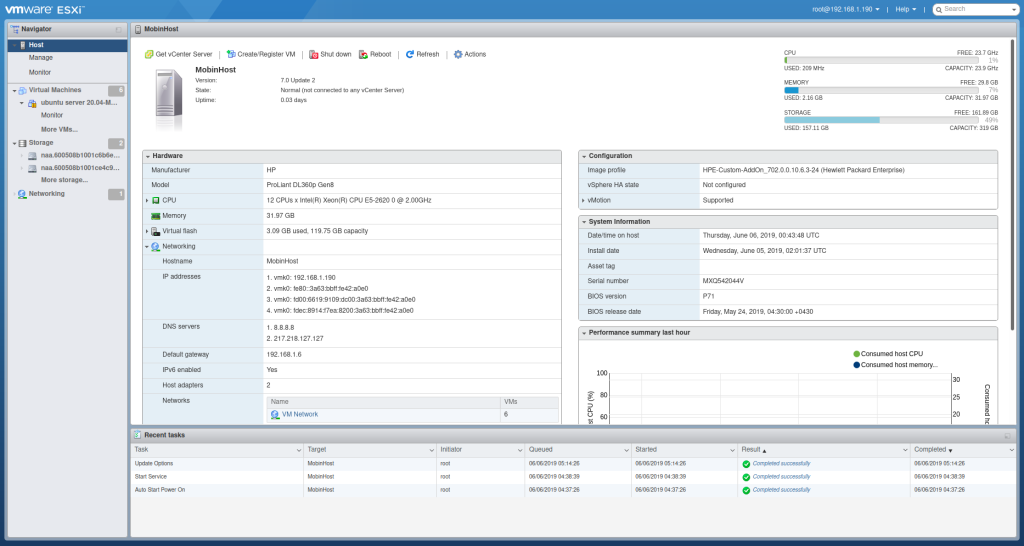1024x546 pixels.
Task: Click the MobinHost title bar icon
Action: (x=138, y=29)
